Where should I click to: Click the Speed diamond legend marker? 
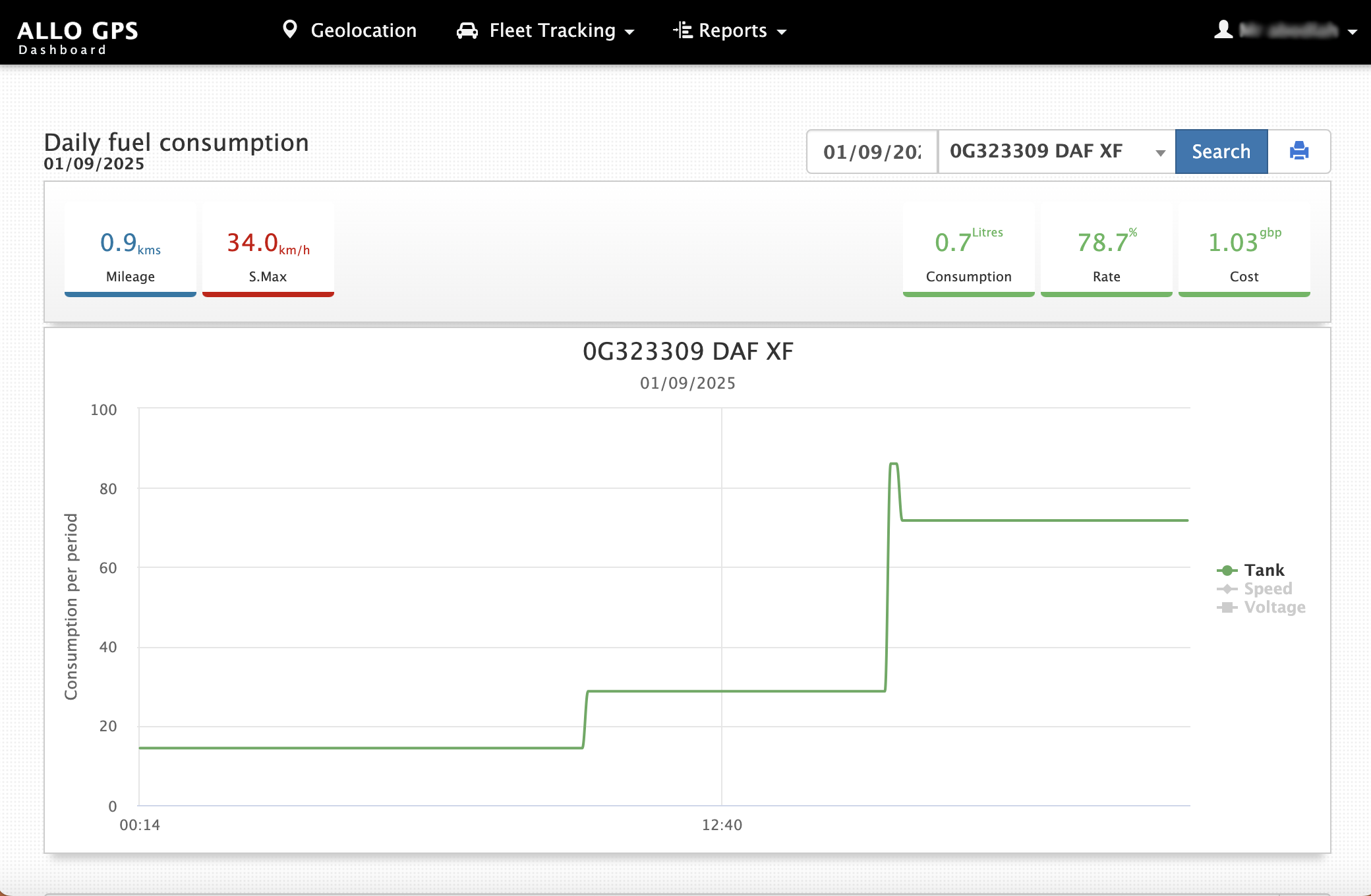click(1227, 589)
